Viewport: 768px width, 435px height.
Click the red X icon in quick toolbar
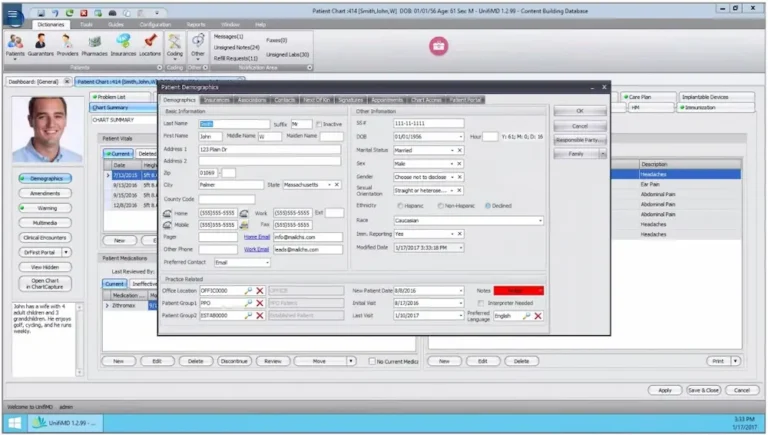coord(84,13)
